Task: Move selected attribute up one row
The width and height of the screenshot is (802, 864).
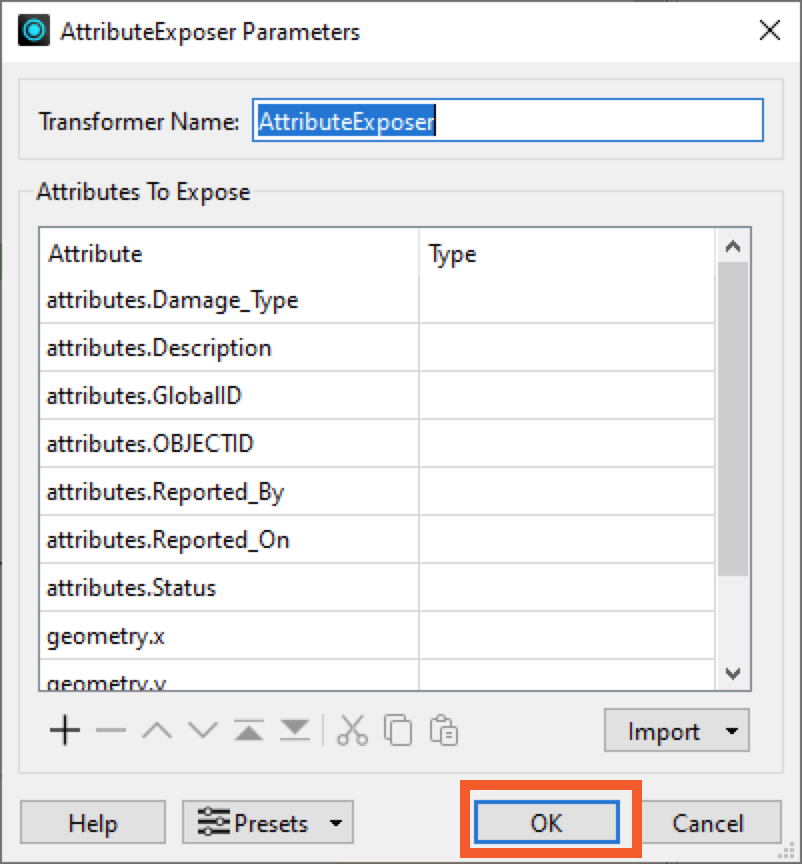Action: pyautogui.click(x=156, y=730)
